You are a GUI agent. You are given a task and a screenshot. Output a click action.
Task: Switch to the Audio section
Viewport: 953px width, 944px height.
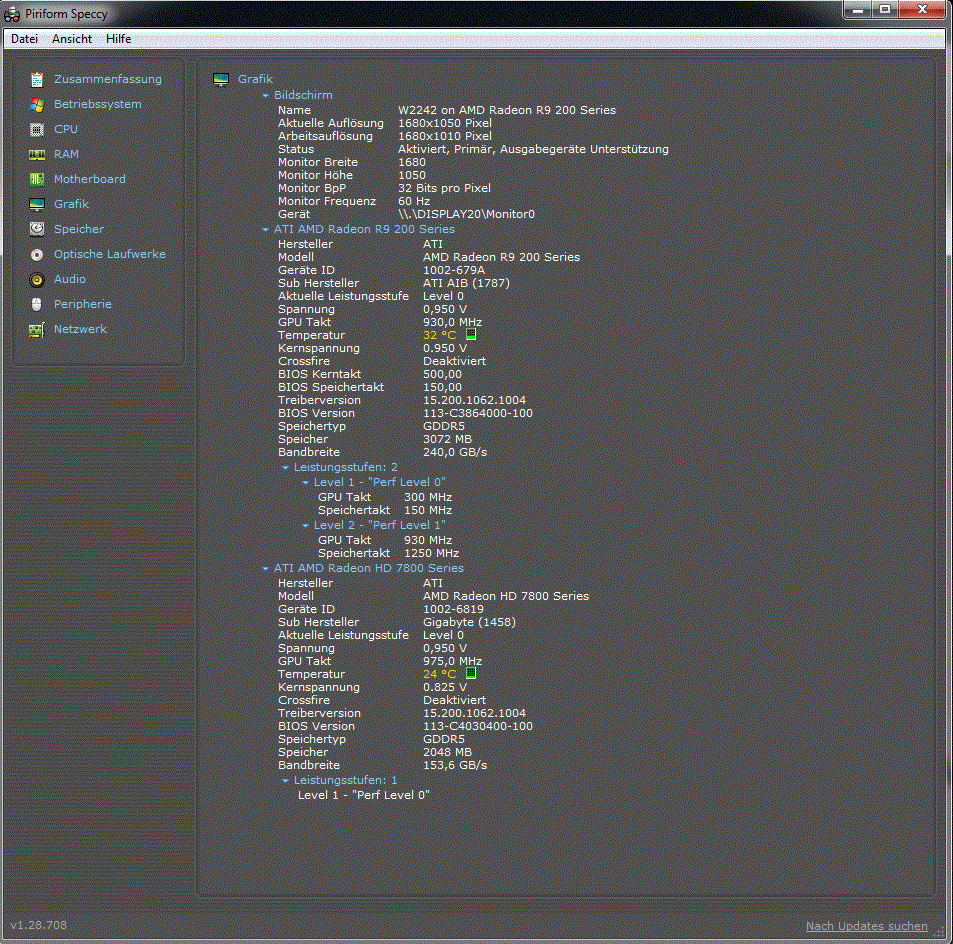69,279
